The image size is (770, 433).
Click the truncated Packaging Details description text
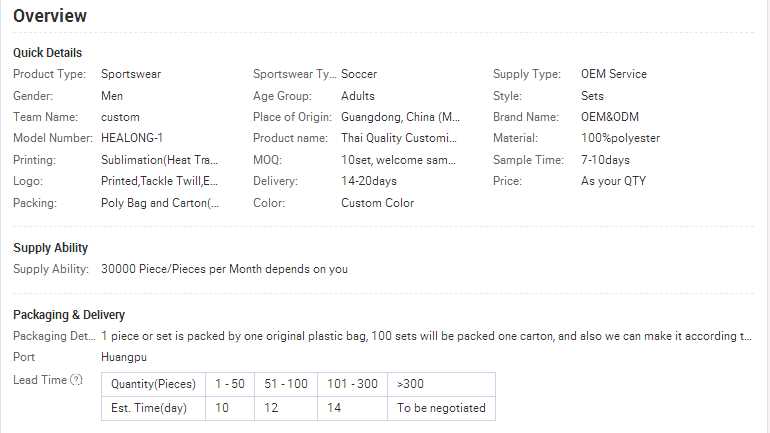click(x=426, y=335)
